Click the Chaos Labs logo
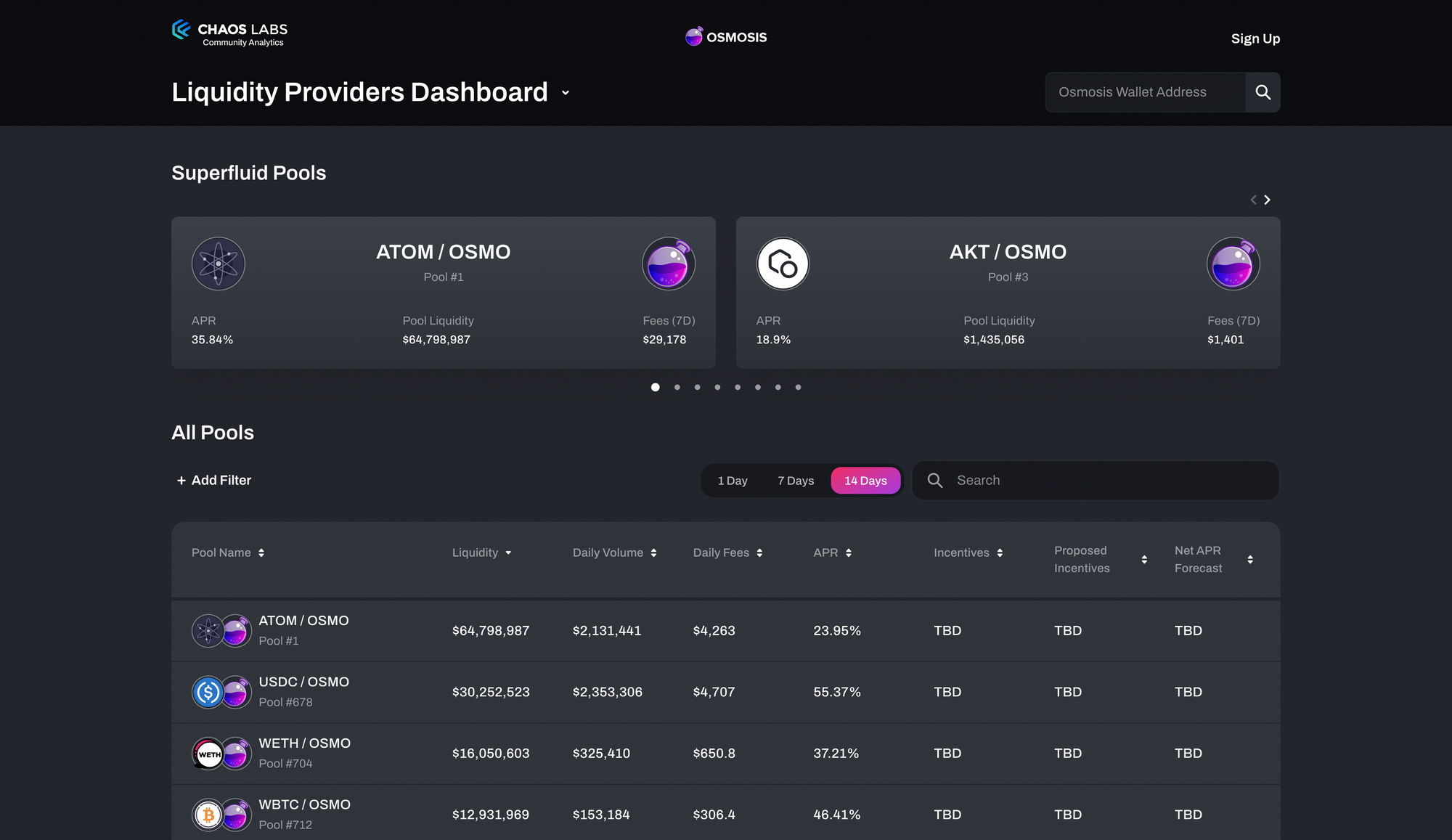The width and height of the screenshot is (1452, 840). [229, 33]
